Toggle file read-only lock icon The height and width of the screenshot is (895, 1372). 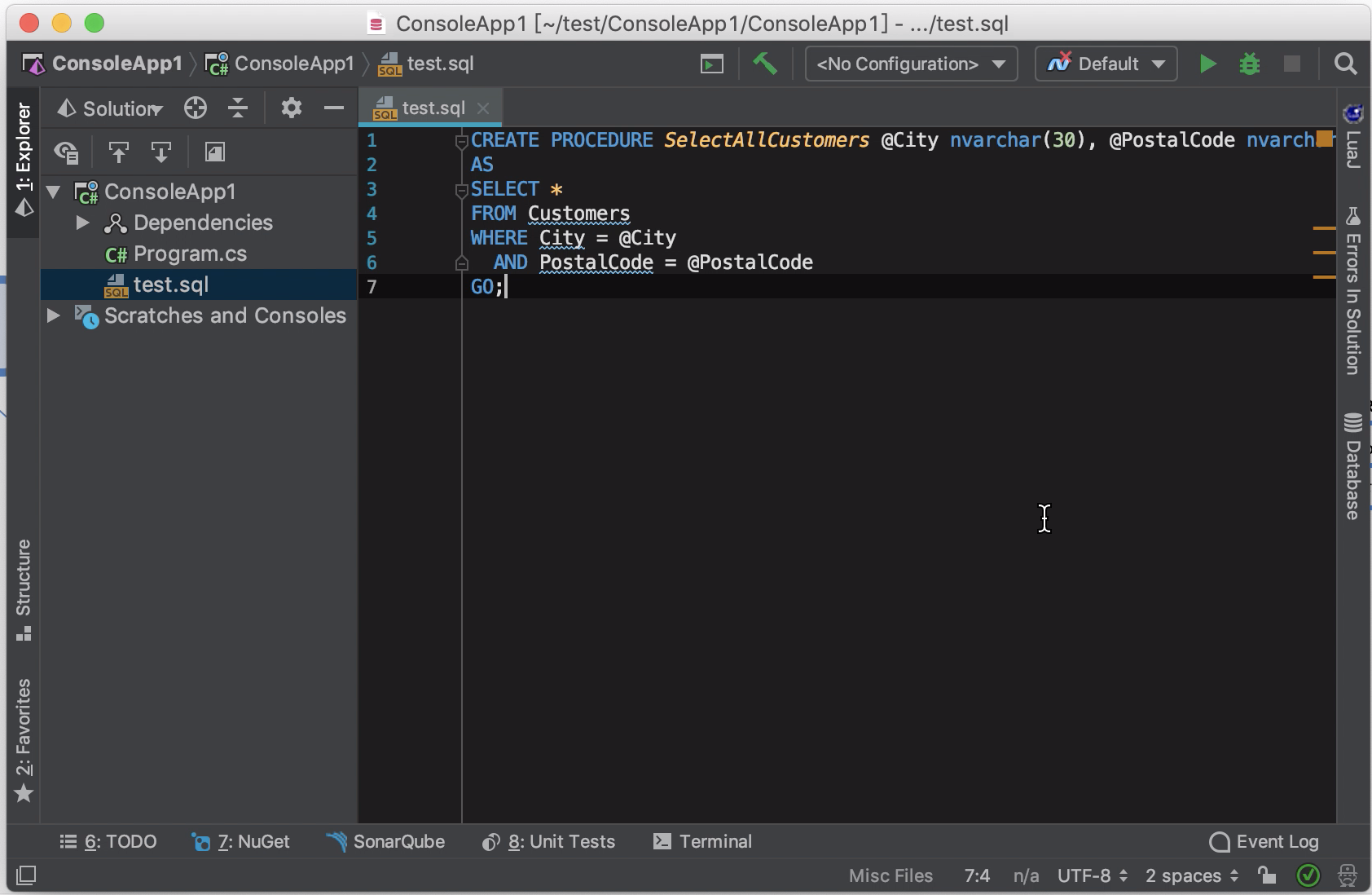(1266, 876)
